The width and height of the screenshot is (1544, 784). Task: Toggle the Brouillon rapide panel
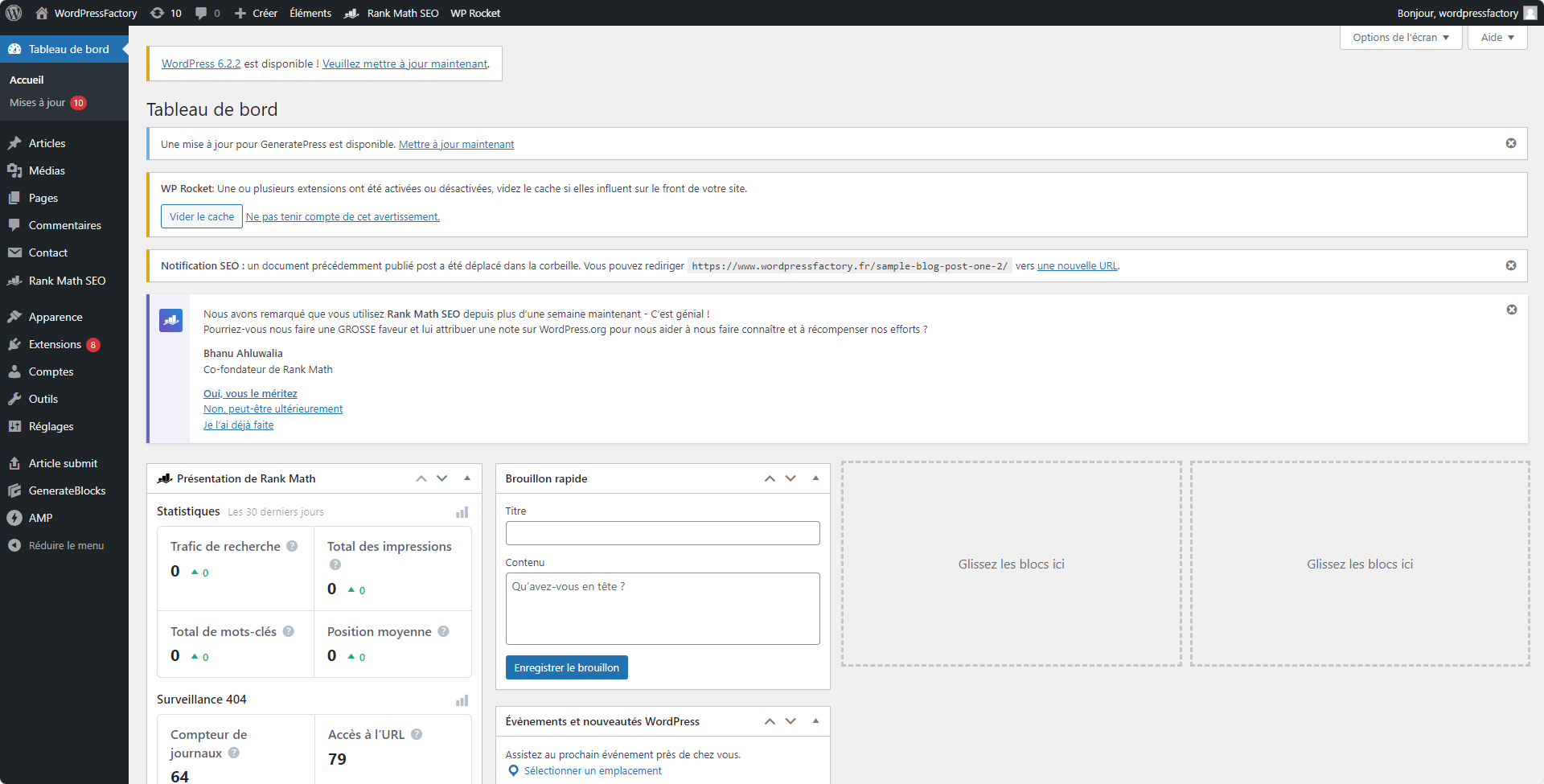pos(815,478)
